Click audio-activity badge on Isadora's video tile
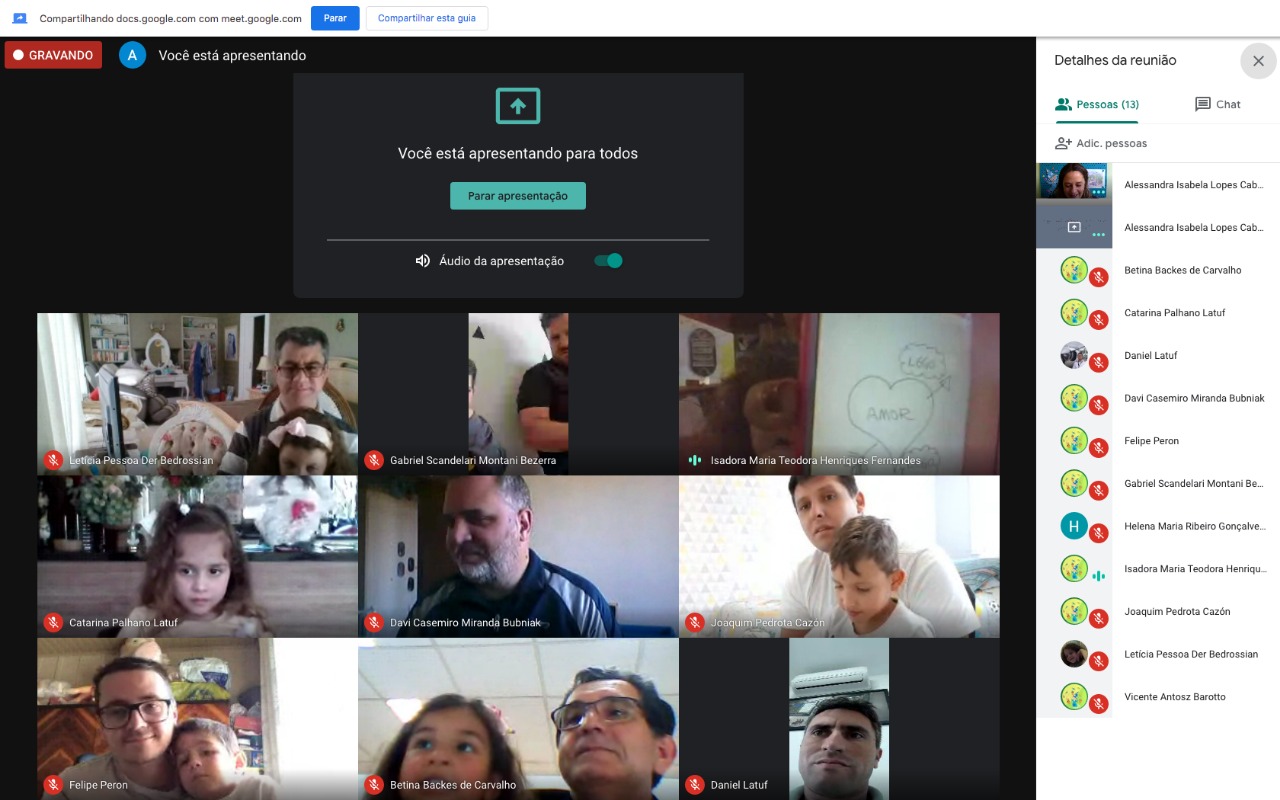 (695, 460)
